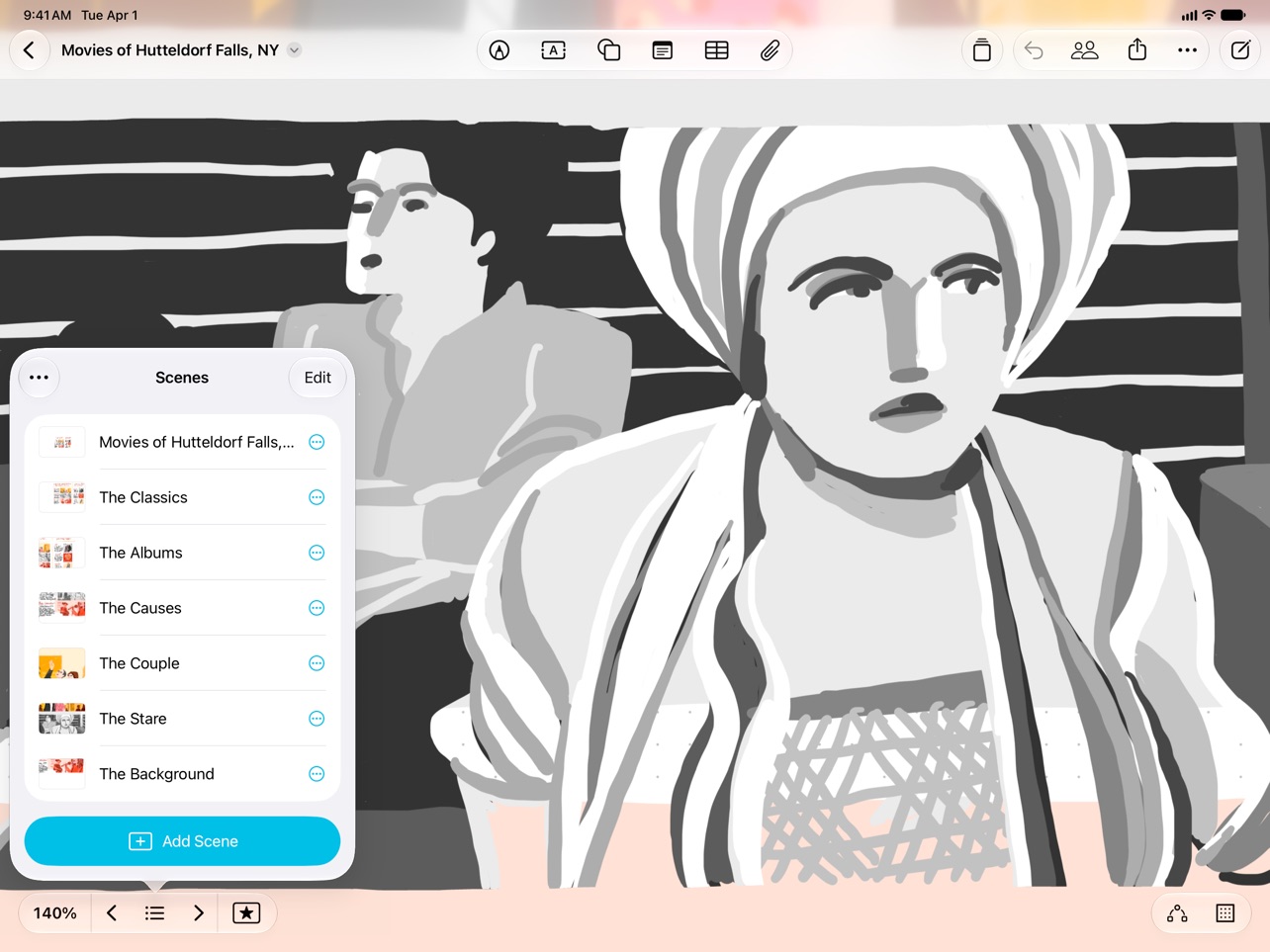Show options for The Couple scene
This screenshot has height=952, width=1270.
317,663
